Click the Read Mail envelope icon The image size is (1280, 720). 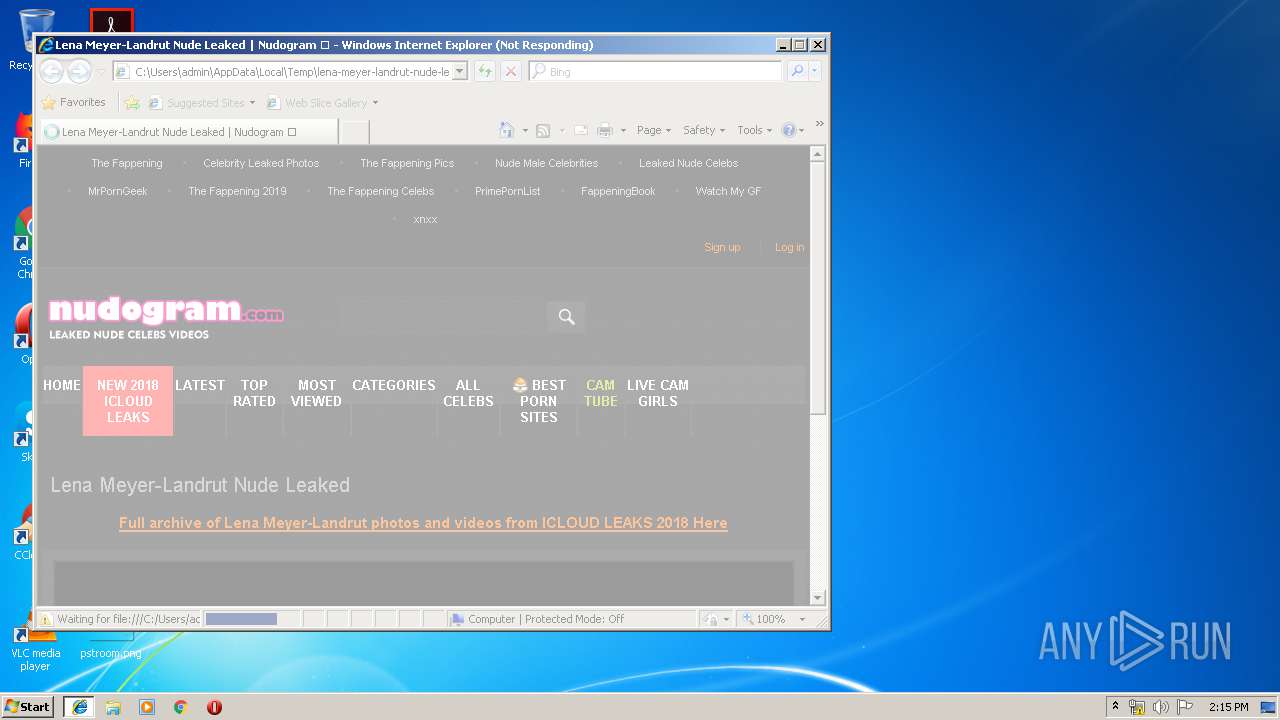coord(580,130)
